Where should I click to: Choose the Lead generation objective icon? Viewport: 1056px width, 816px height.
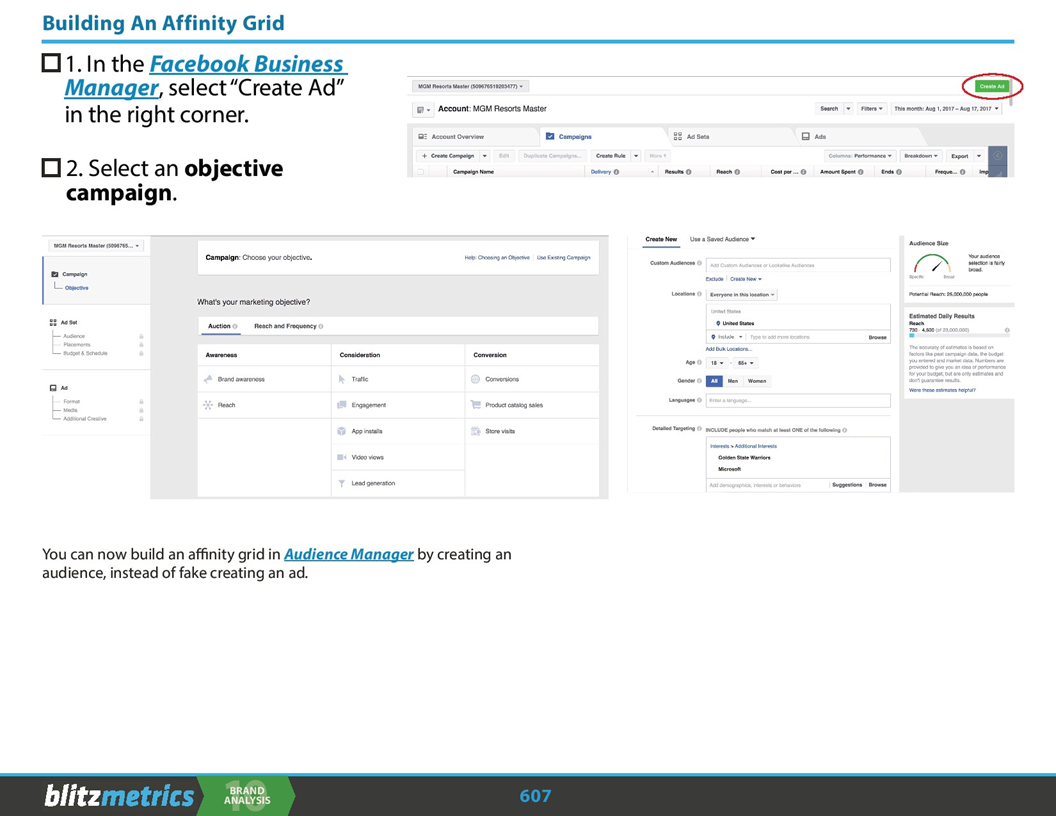(340, 482)
